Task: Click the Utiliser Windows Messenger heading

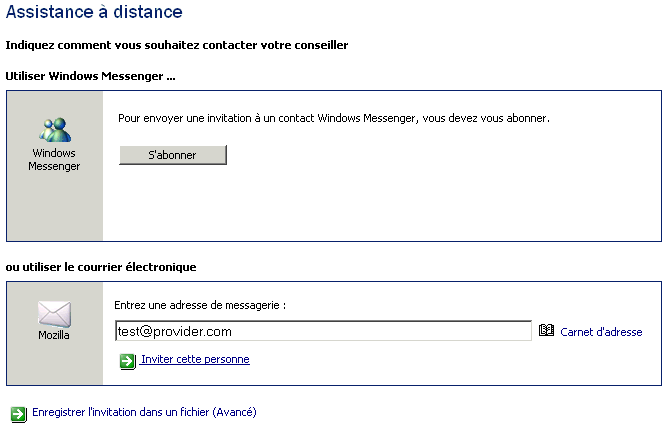Action: [x=91, y=76]
